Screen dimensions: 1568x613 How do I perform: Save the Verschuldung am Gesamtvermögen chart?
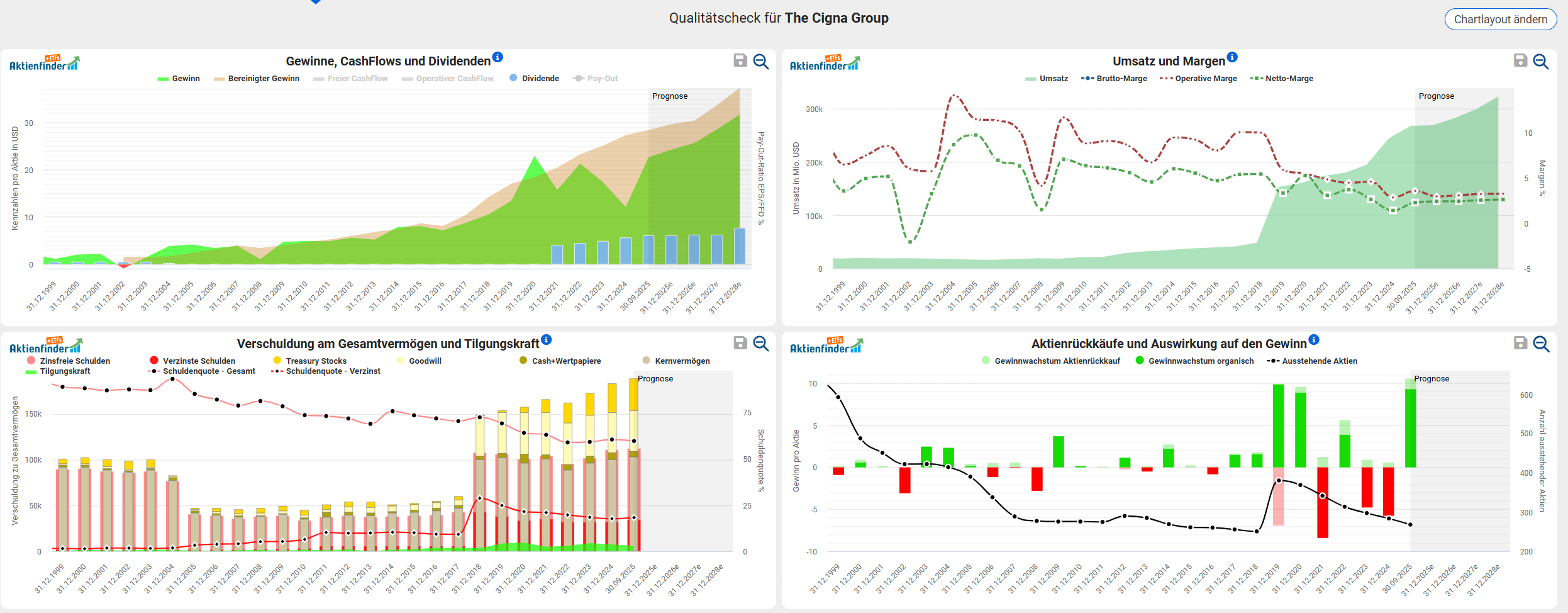pos(740,343)
